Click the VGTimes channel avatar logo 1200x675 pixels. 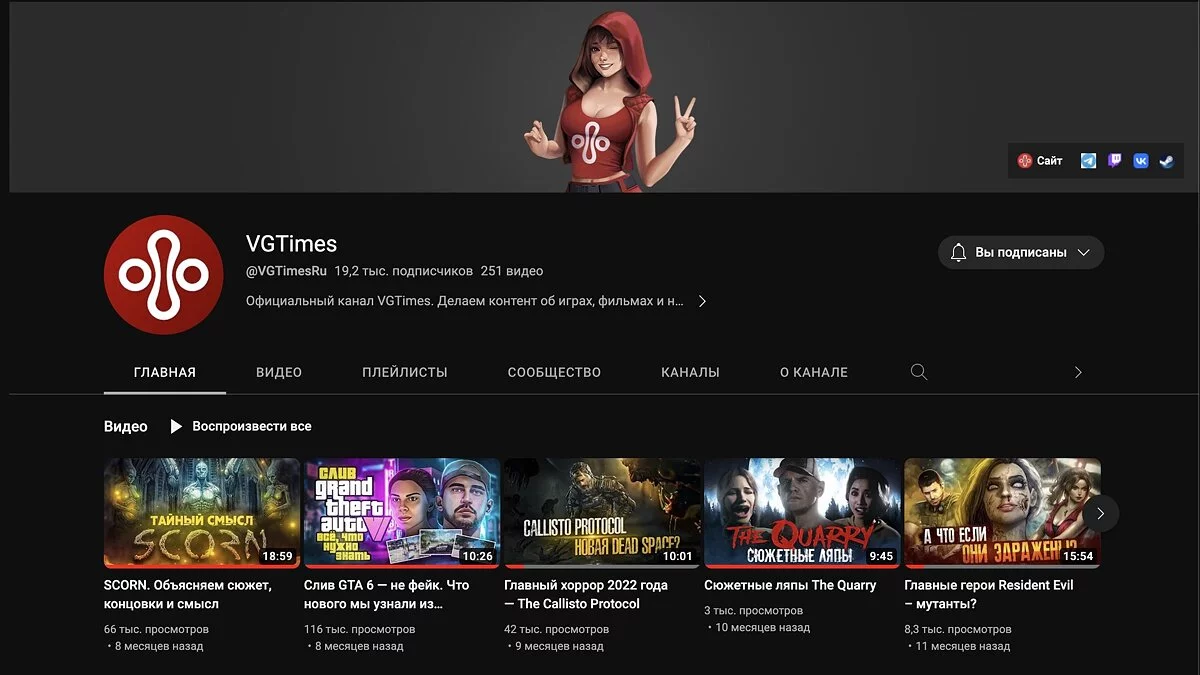click(x=163, y=274)
